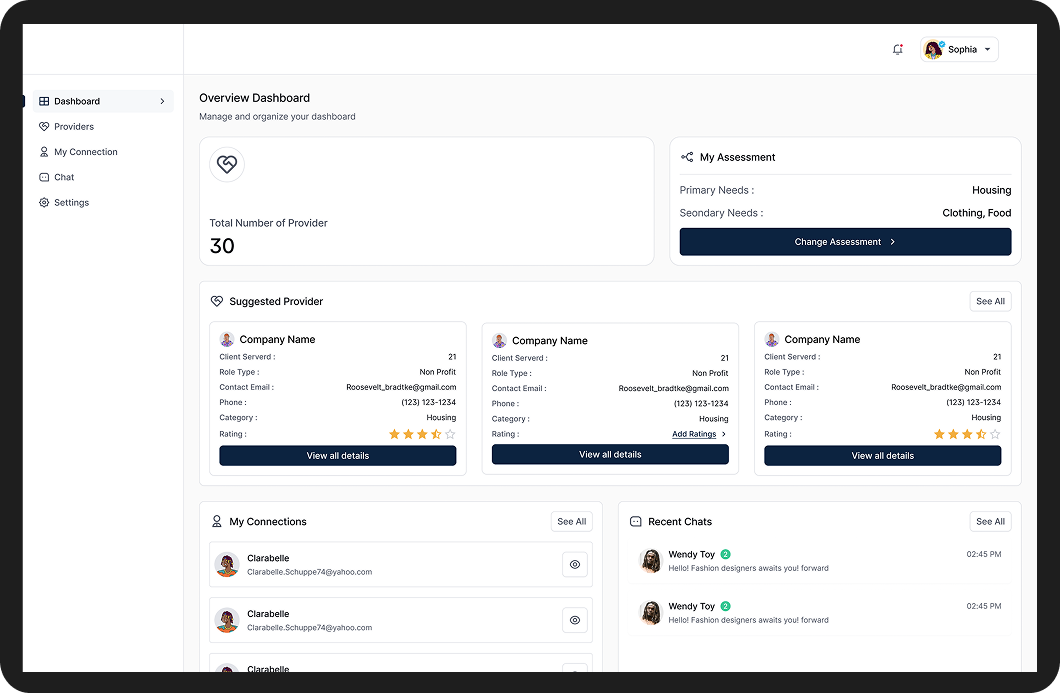Click first Wendy Toy chat's 02:45 PM time
The width and height of the screenshot is (1060, 693).
coord(984,554)
